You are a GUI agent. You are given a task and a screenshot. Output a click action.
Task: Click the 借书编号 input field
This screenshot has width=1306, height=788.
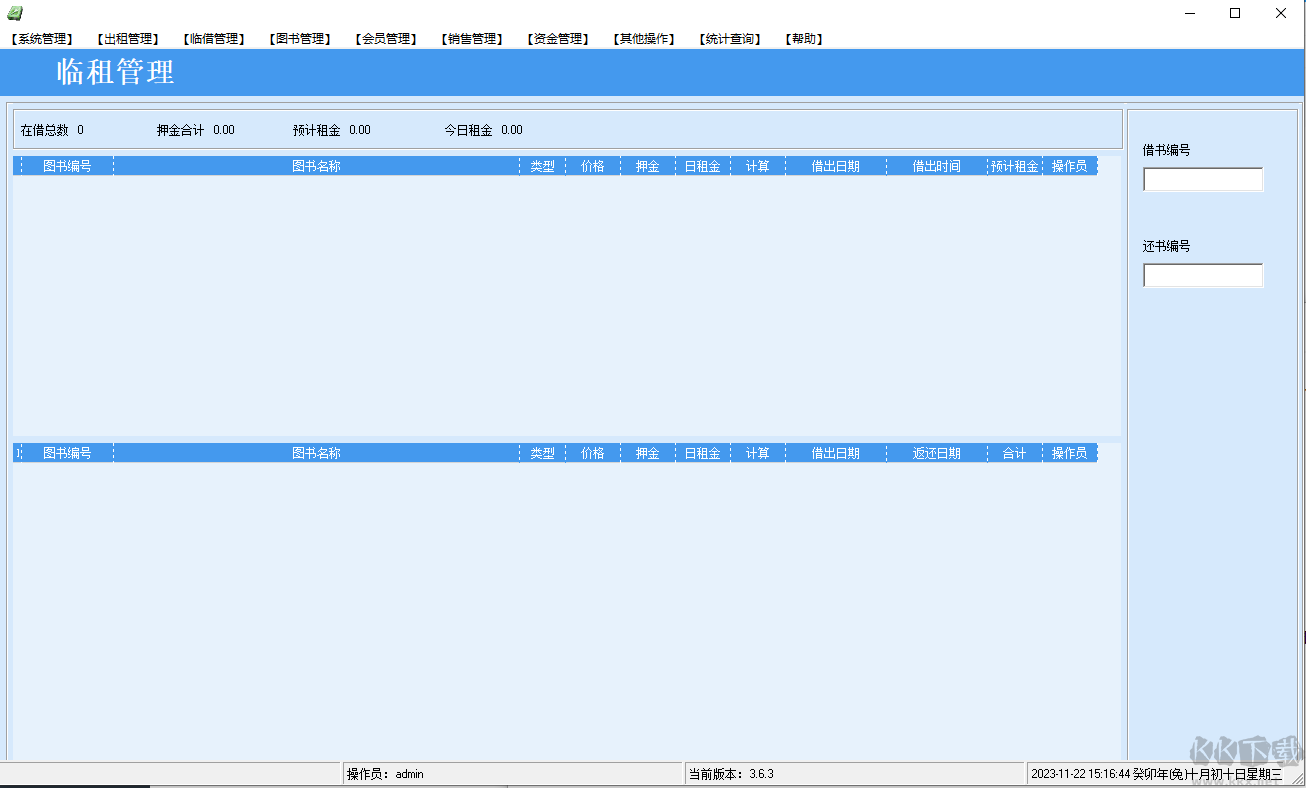(x=1202, y=179)
